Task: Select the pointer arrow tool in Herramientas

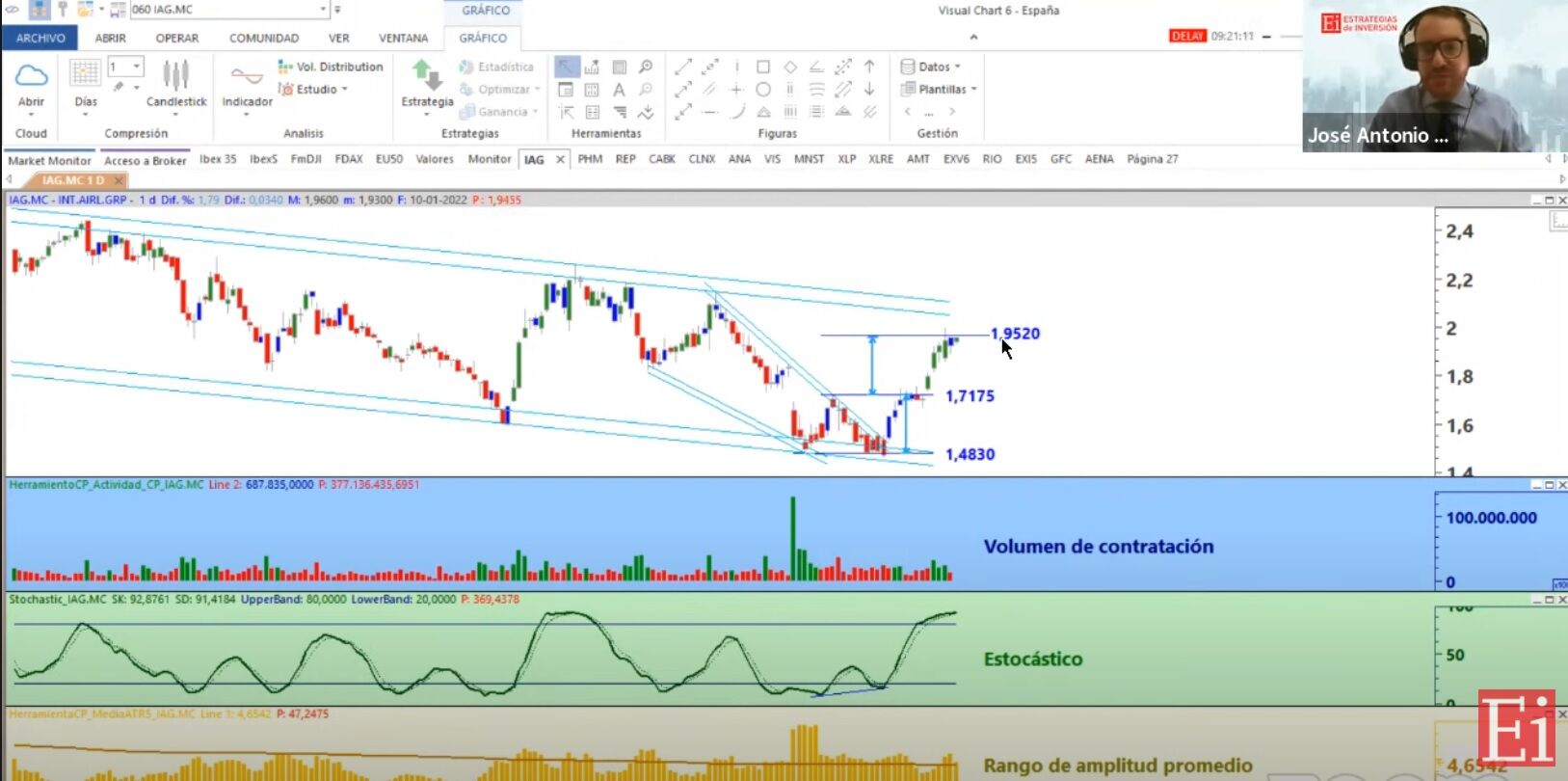Action: click(567, 67)
